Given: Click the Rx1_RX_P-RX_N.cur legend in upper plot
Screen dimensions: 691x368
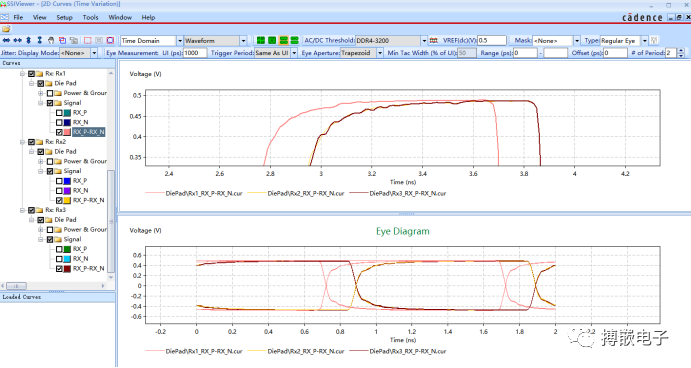Looking at the screenshot, I should (x=194, y=193).
